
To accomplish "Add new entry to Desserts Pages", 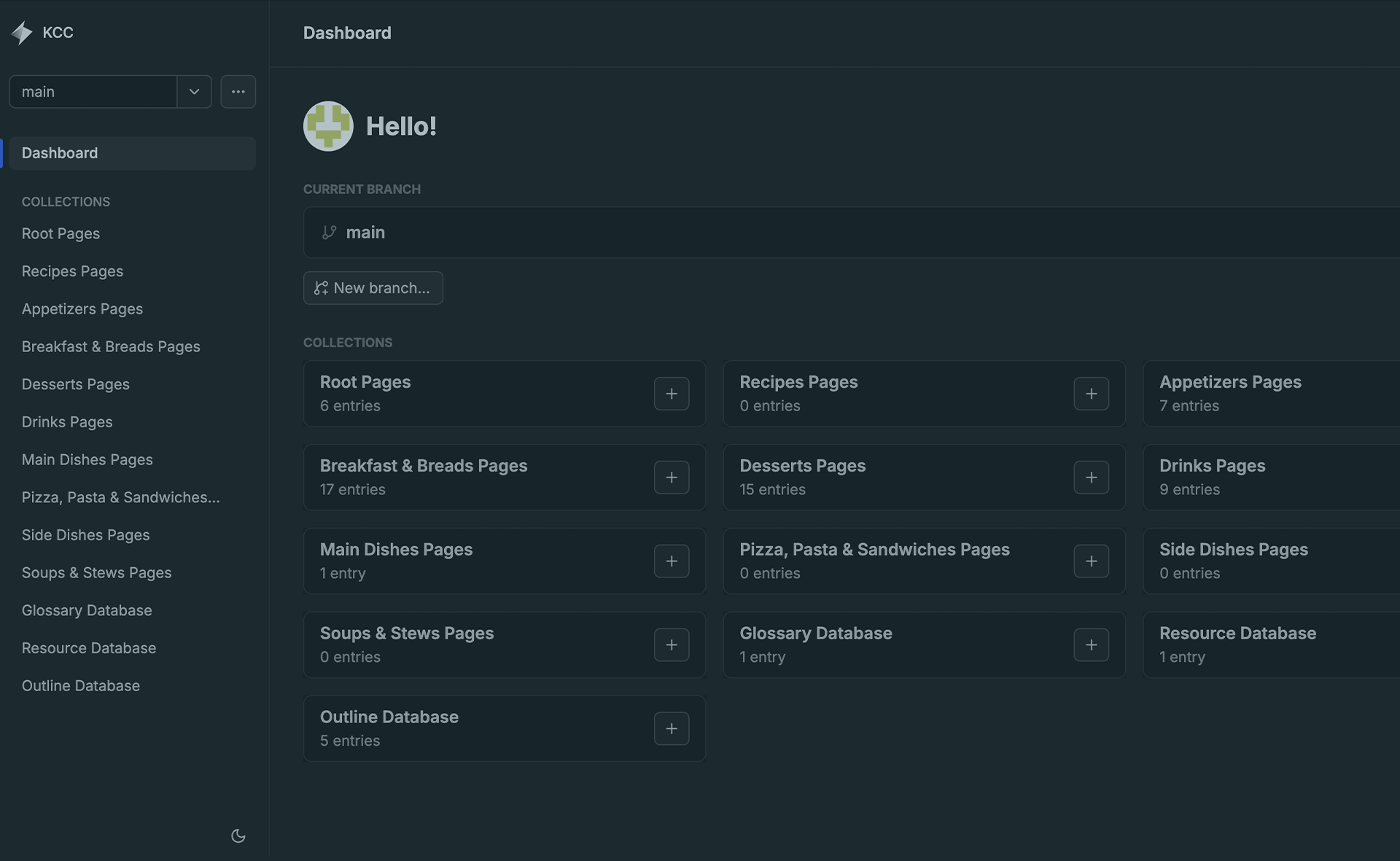I will point(1091,478).
